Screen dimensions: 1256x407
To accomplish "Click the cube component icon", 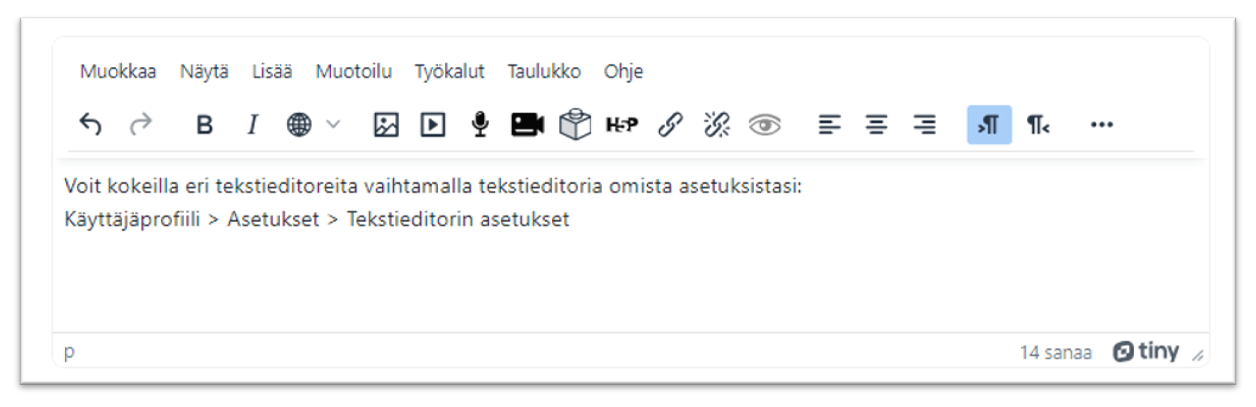I will point(575,125).
